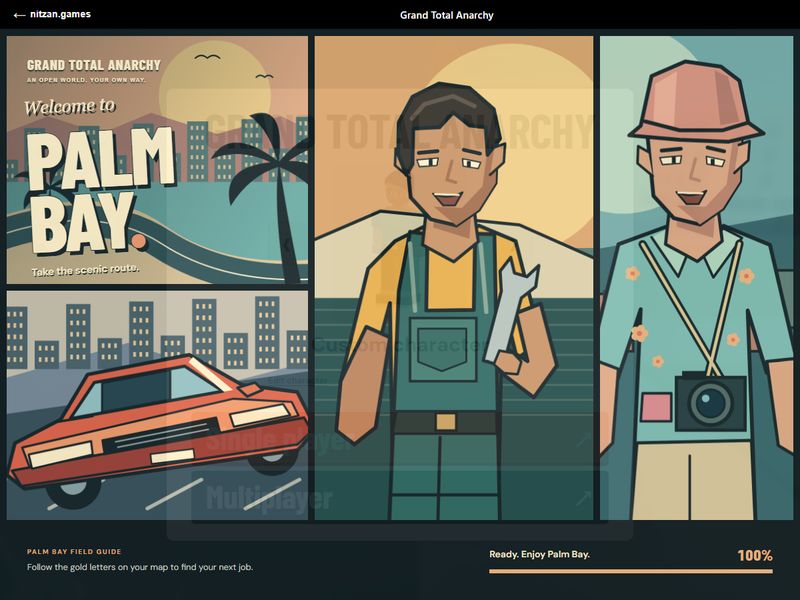The image size is (800, 600).
Task: Select the red car illustration panel
Action: 157,406
